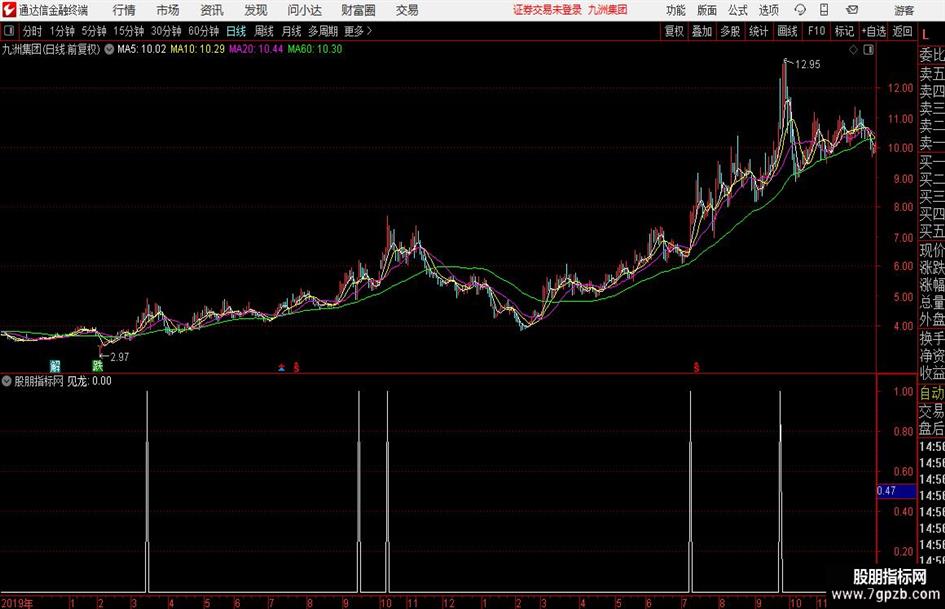The image size is (945, 609).
Task: Click the 画线 drawing tool button
Action: 787,31
